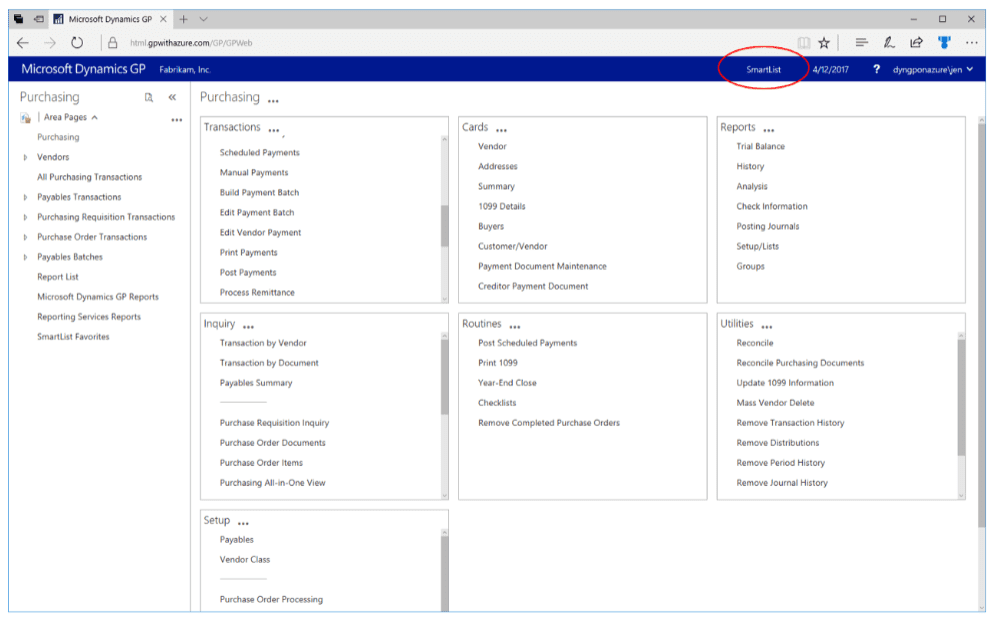Click the Area Pages icon
The height and width of the screenshot is (623, 995).
click(25, 118)
